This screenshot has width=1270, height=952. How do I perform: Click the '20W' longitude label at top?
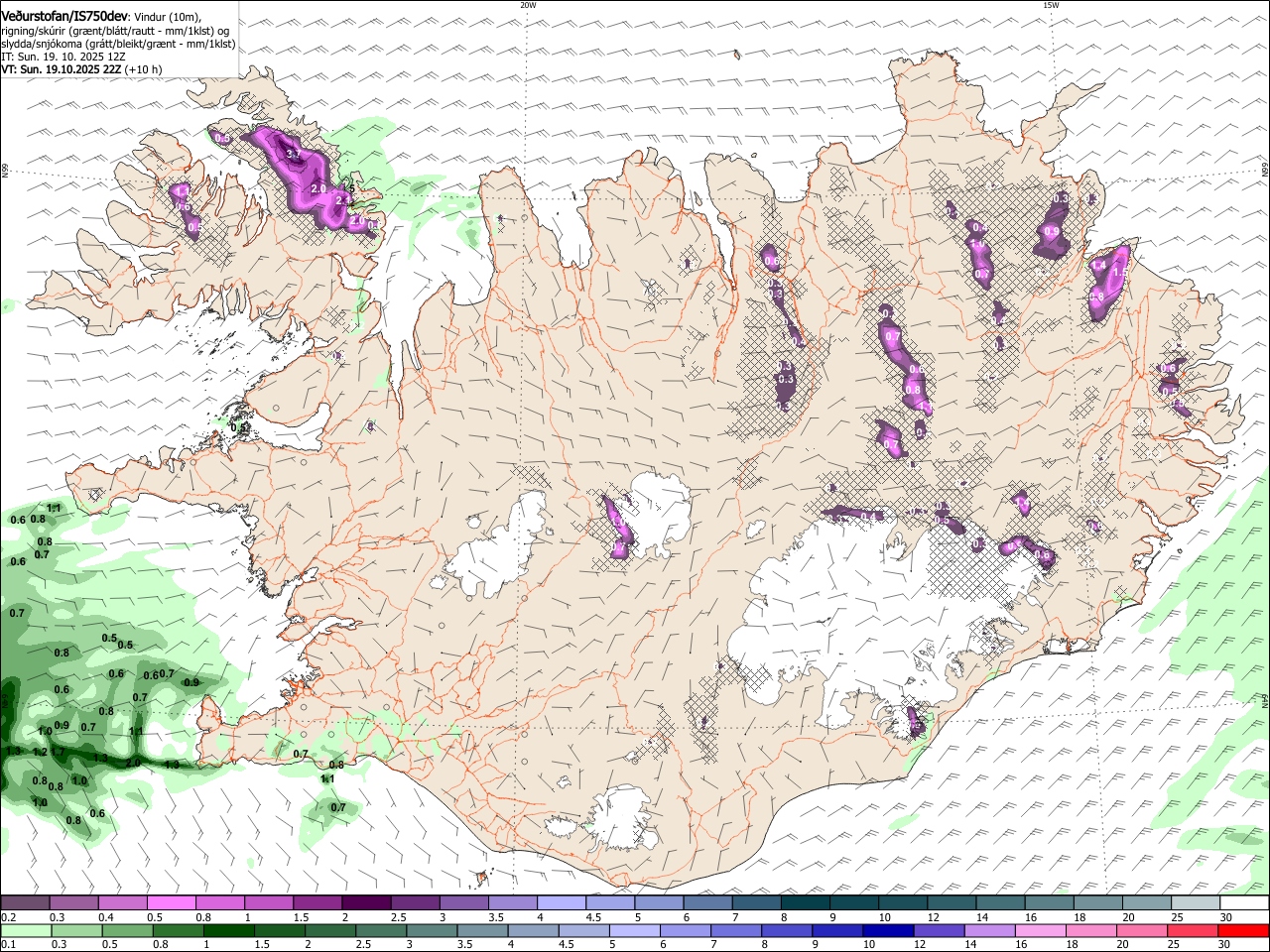[x=528, y=5]
